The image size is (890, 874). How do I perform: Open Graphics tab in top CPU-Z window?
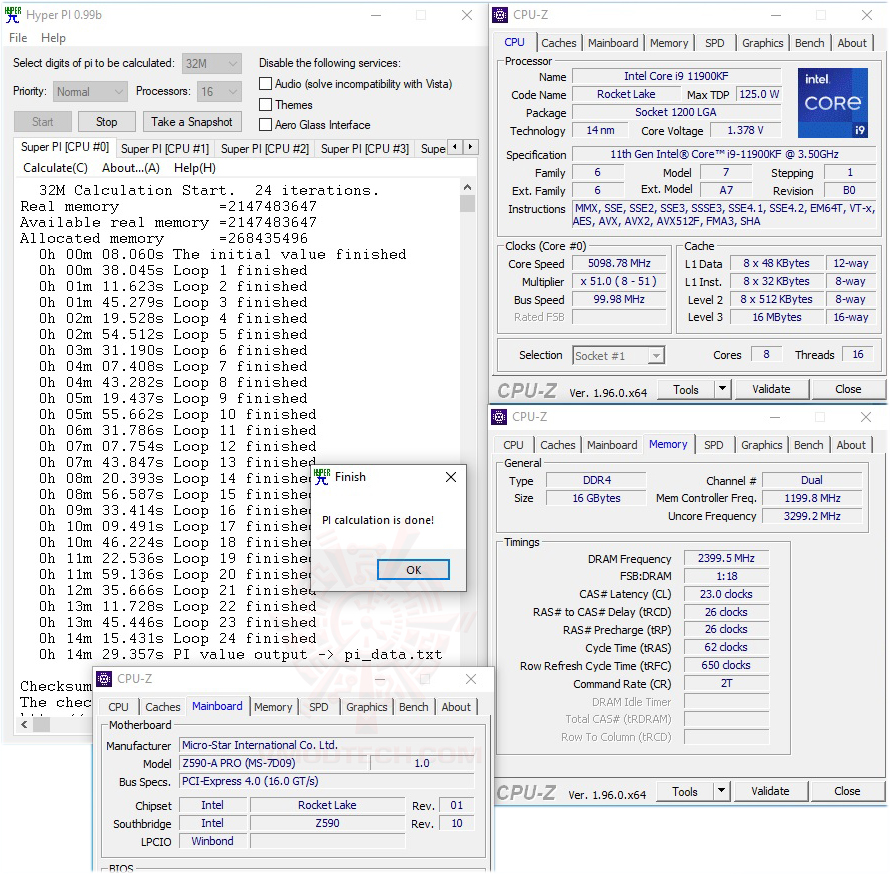tap(762, 43)
